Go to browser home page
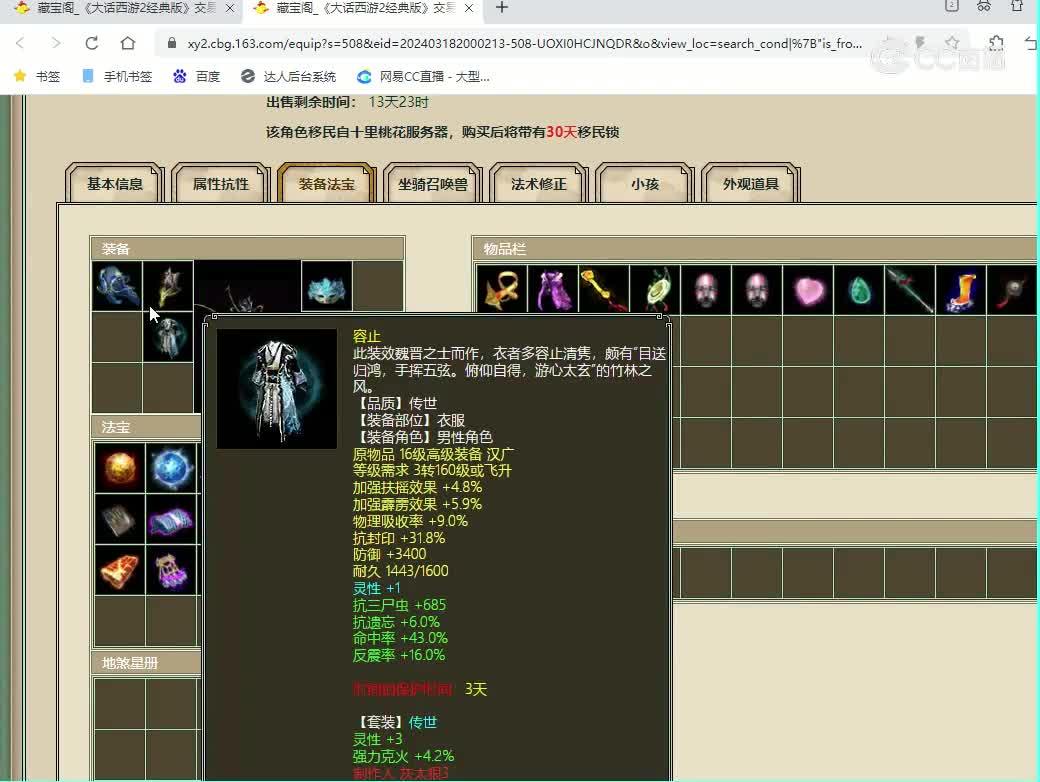Image resolution: width=1040 pixels, height=782 pixels. pyautogui.click(x=127, y=43)
